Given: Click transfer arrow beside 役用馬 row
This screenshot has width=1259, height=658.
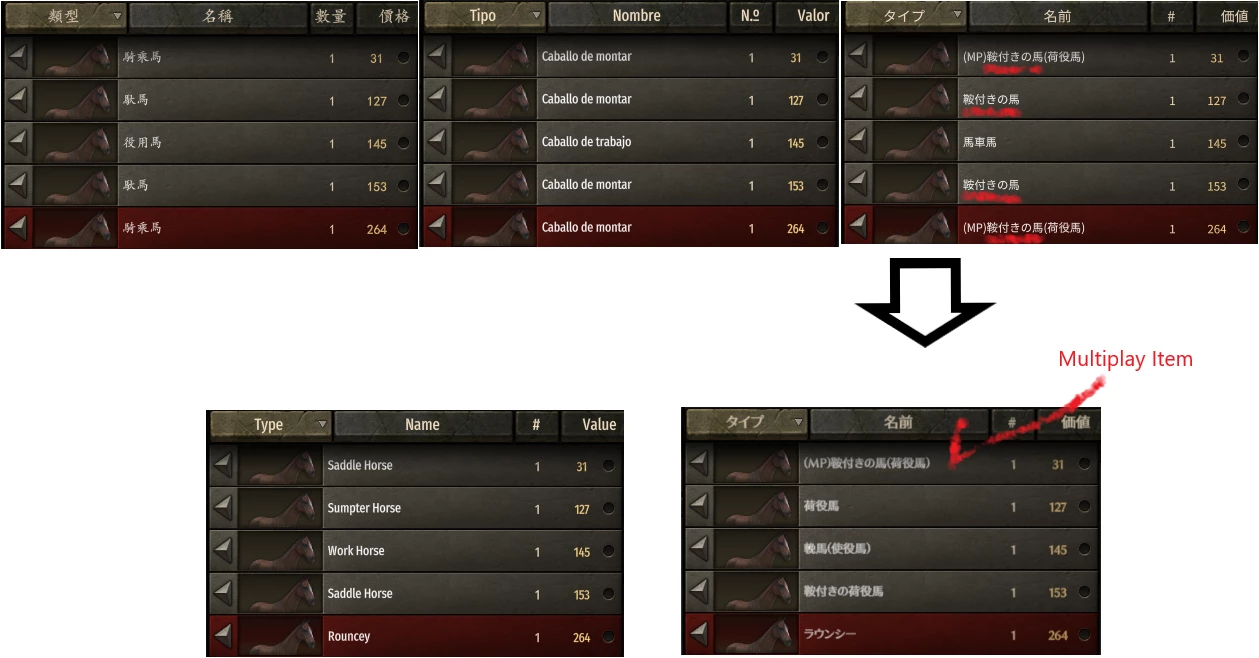Looking at the screenshot, I should [x=18, y=143].
